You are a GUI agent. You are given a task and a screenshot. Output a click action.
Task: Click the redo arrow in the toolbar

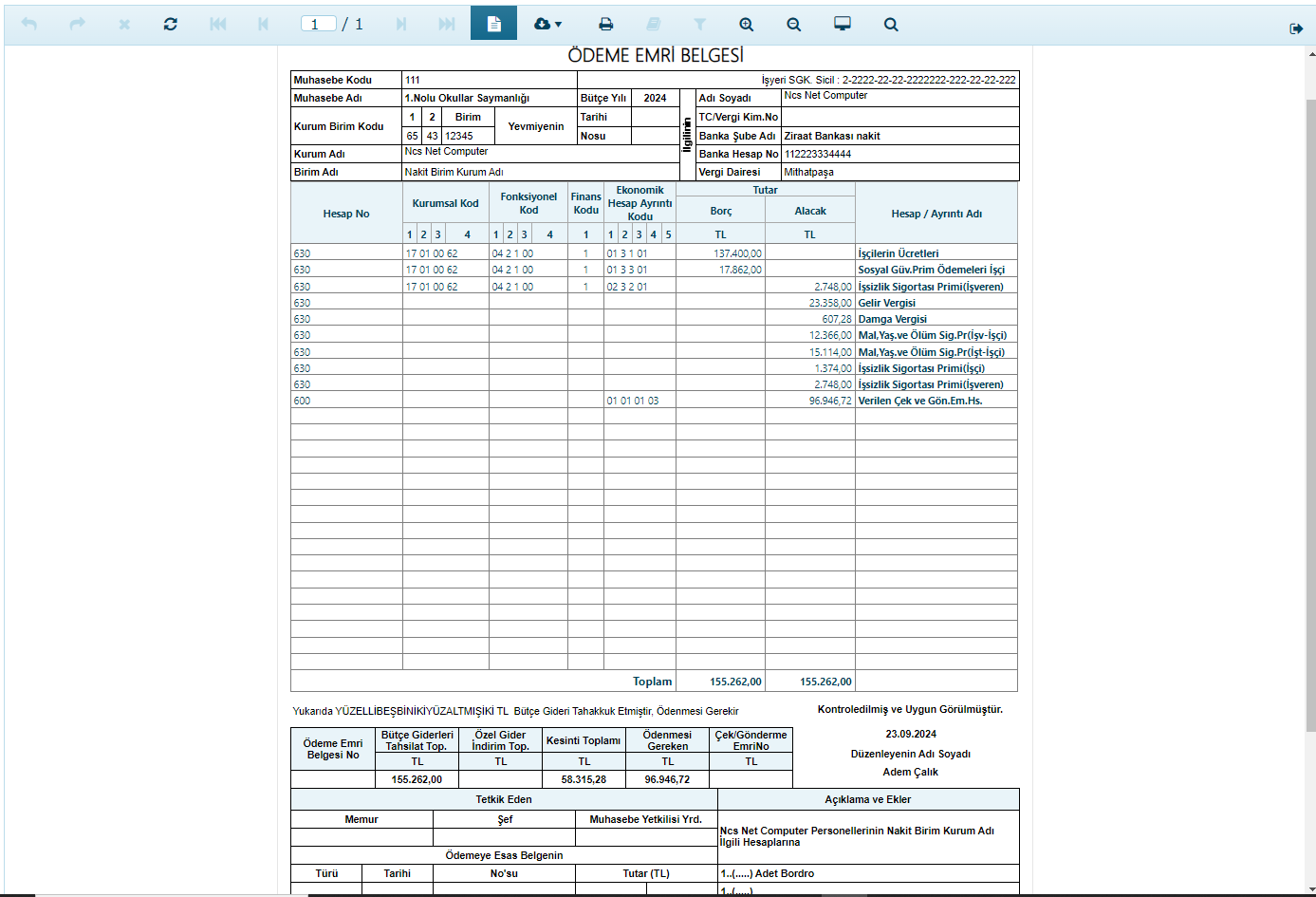click(77, 24)
